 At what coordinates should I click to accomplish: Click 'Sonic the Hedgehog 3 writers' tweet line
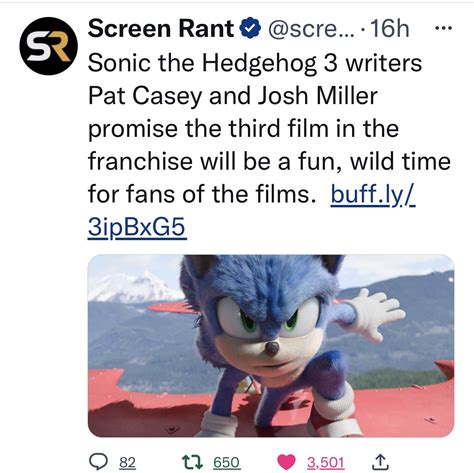click(x=255, y=63)
